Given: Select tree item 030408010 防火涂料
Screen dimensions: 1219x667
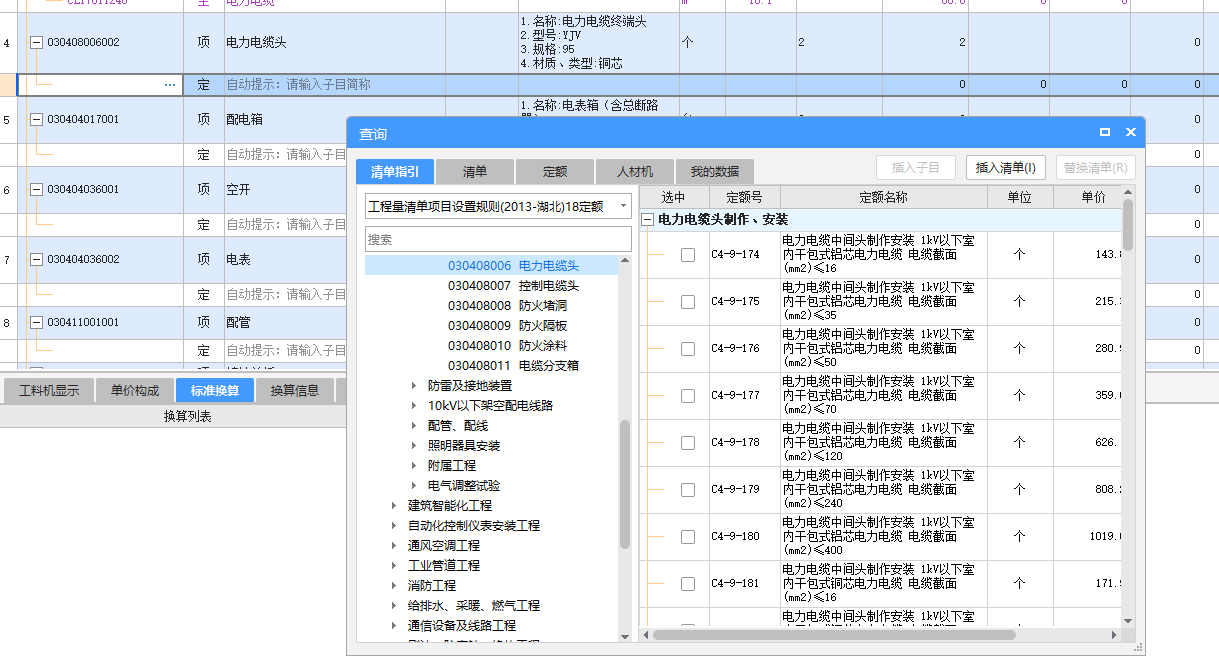Looking at the screenshot, I should point(507,346).
